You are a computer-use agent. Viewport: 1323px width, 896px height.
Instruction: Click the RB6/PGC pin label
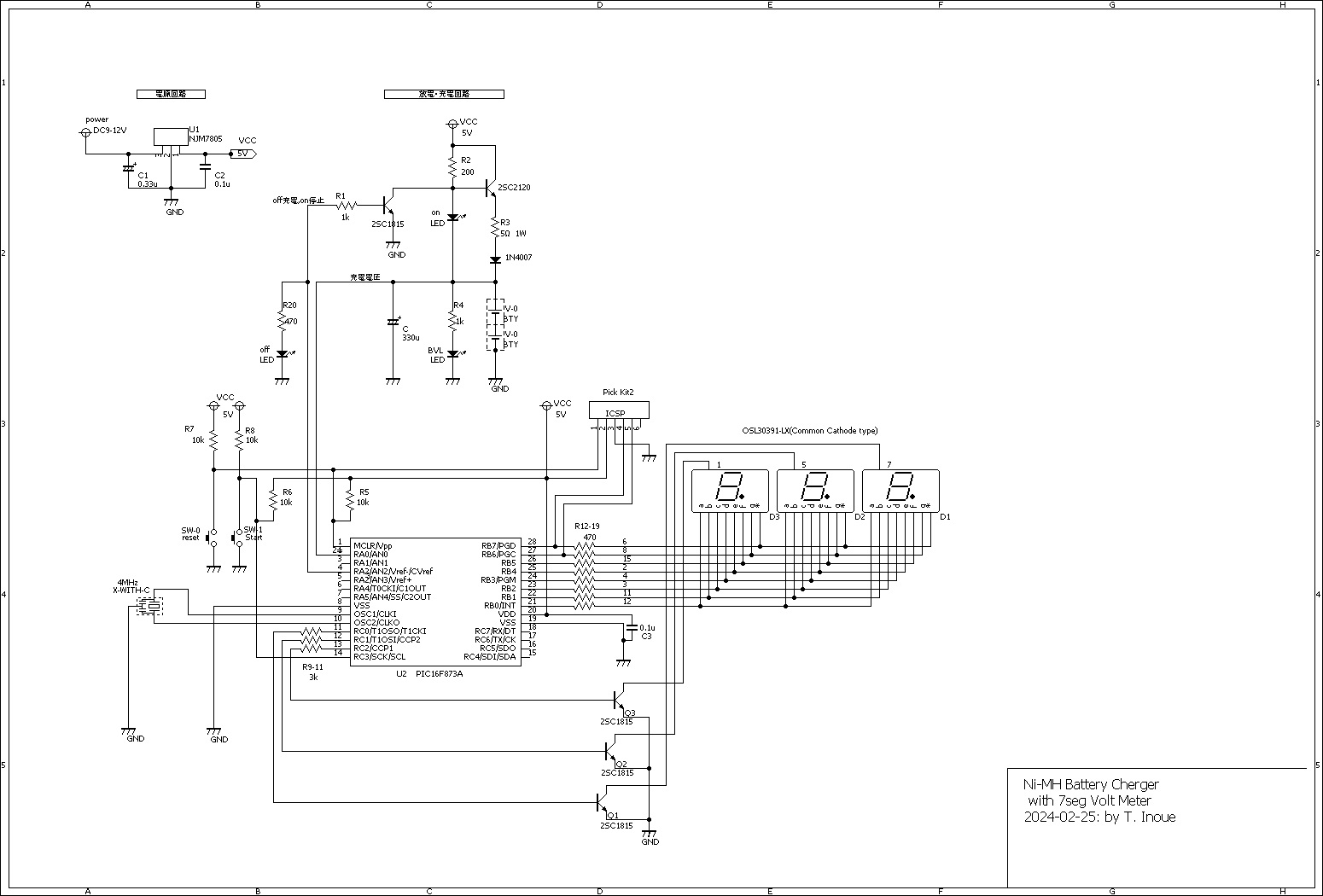coord(498,554)
